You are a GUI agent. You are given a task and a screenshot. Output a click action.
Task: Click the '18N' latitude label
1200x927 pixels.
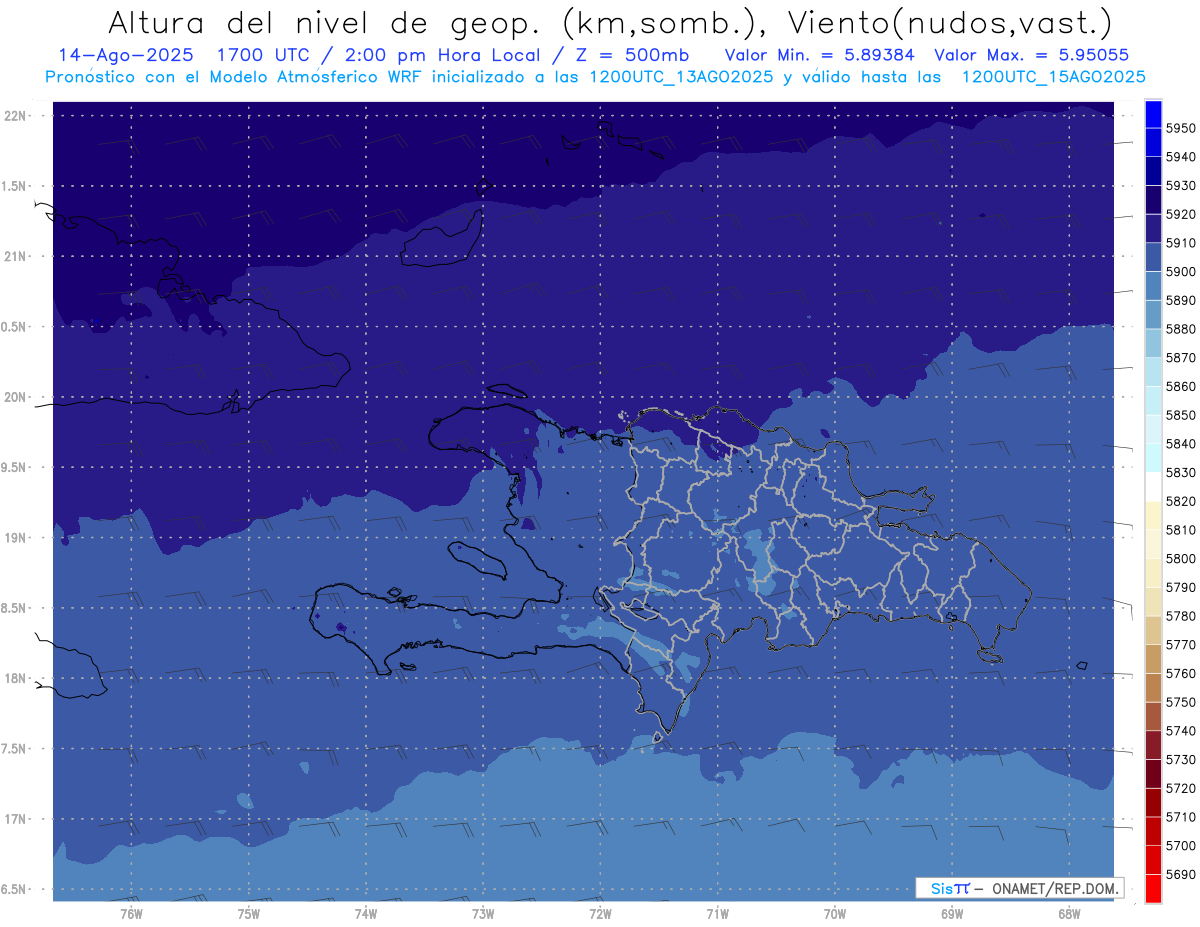(x=15, y=678)
